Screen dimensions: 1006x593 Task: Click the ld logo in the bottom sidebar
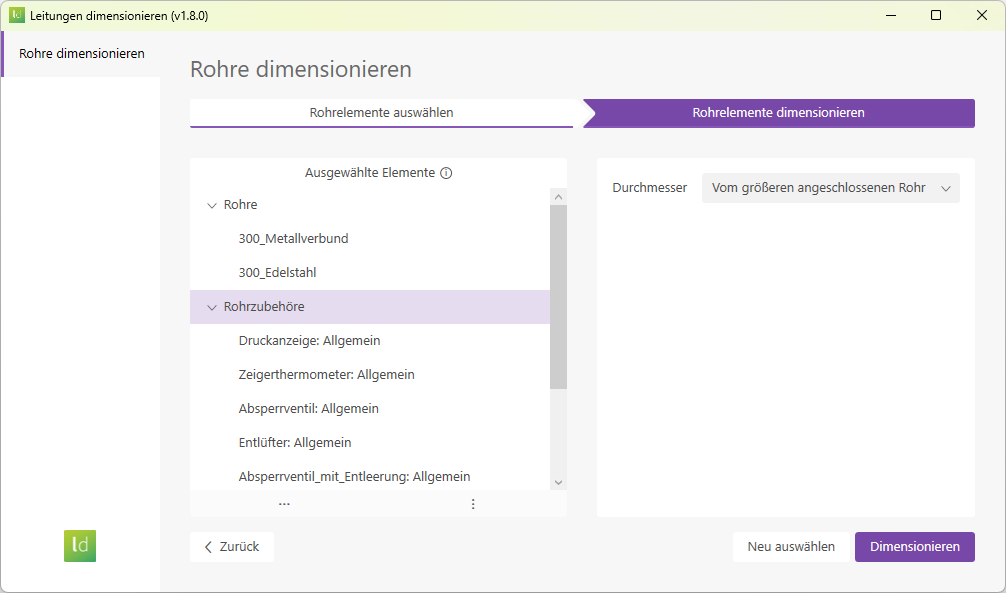pos(79,546)
